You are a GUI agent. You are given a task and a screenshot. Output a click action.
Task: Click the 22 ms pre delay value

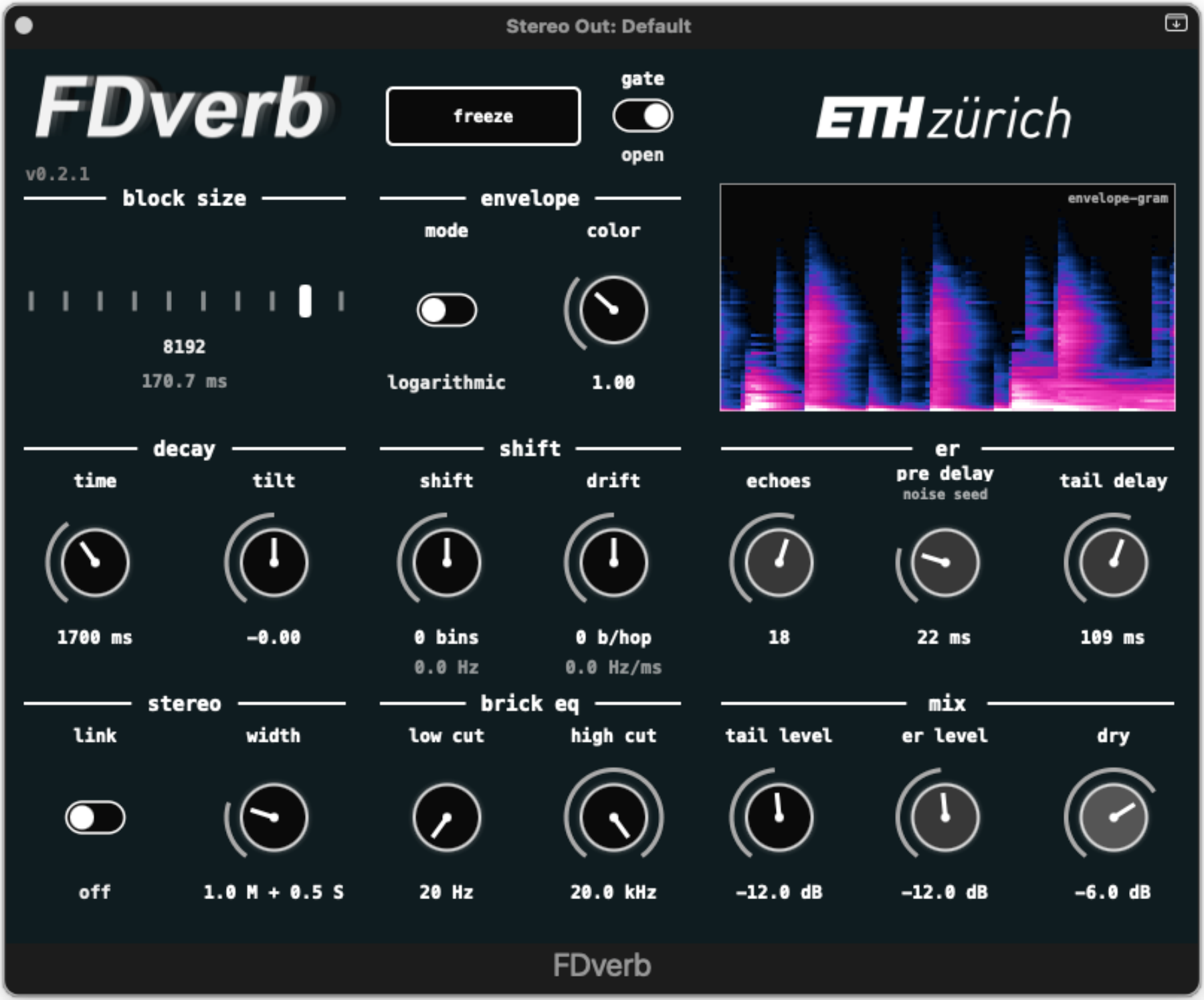pos(944,637)
